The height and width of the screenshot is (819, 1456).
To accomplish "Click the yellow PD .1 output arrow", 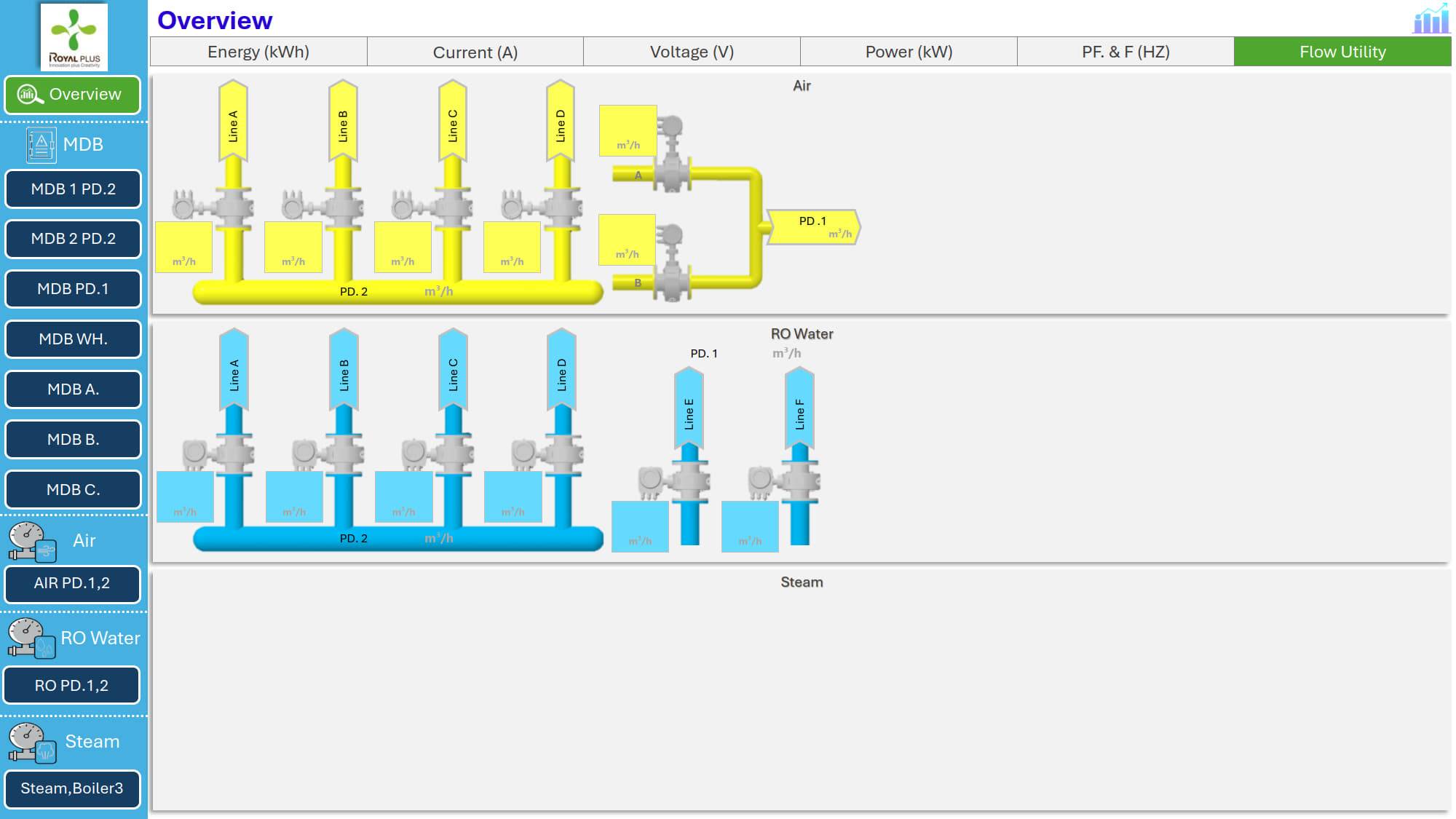I will [x=812, y=227].
